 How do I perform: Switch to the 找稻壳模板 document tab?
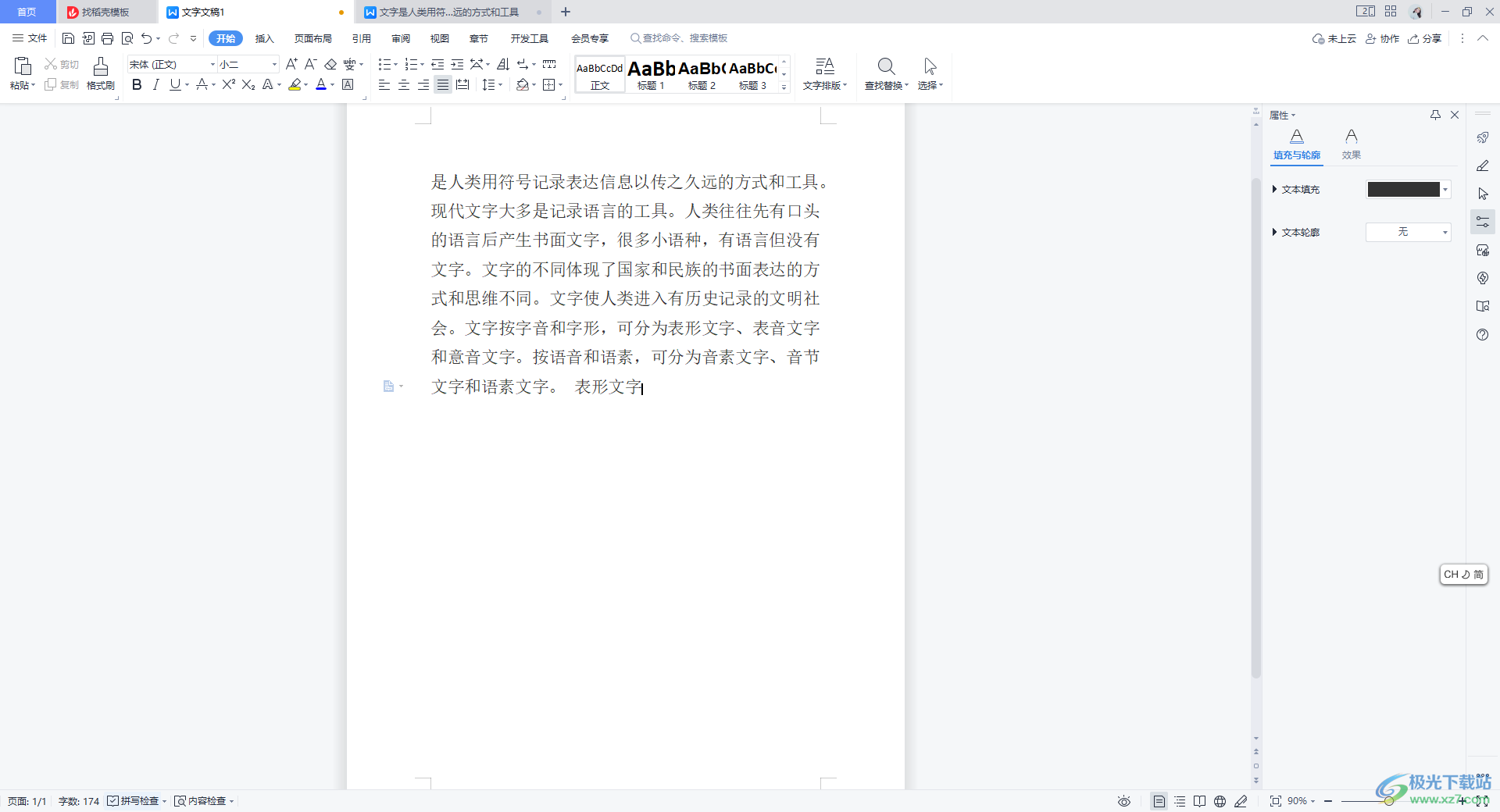pos(105,12)
